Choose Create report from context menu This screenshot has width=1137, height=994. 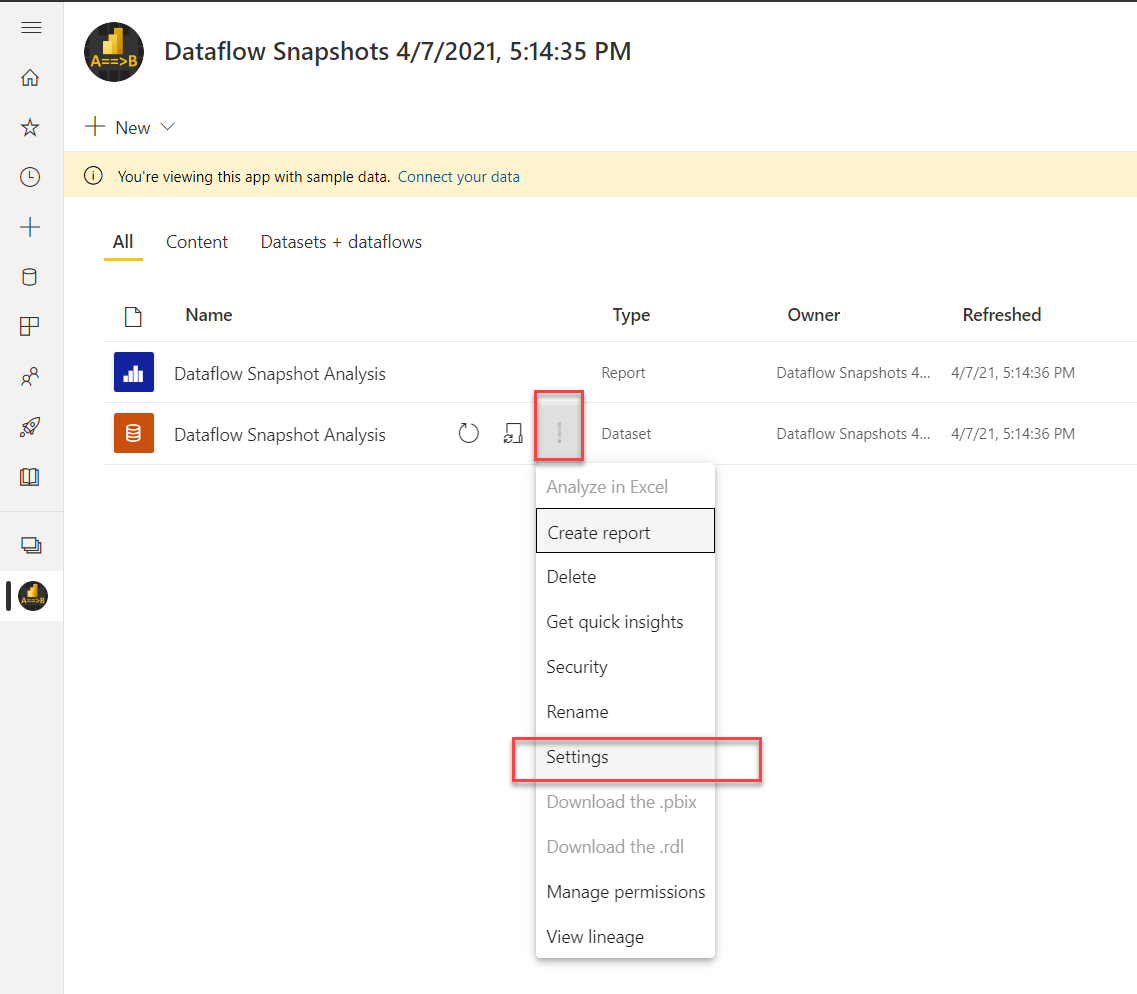625,531
